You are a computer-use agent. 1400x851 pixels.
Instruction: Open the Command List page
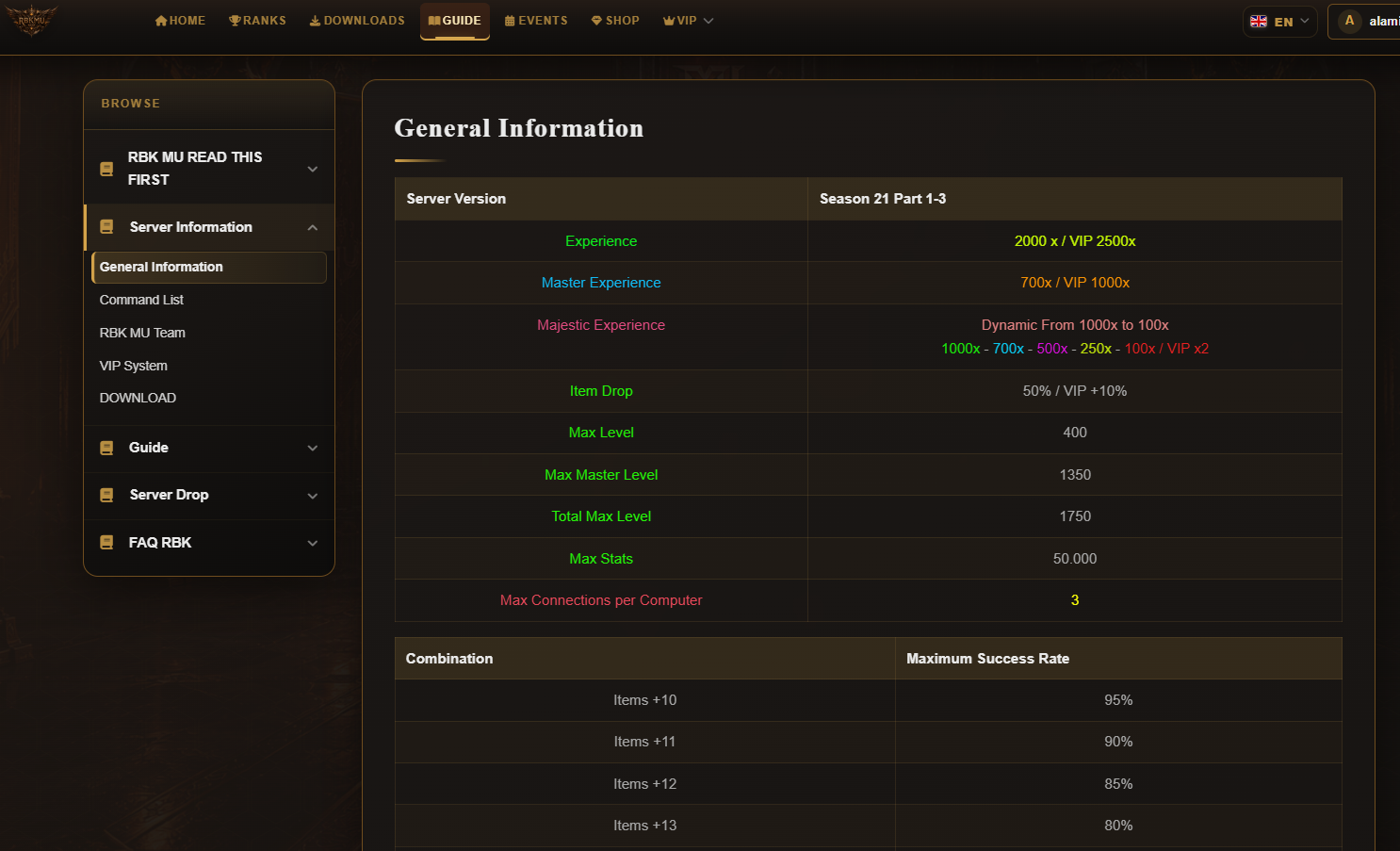[141, 300]
